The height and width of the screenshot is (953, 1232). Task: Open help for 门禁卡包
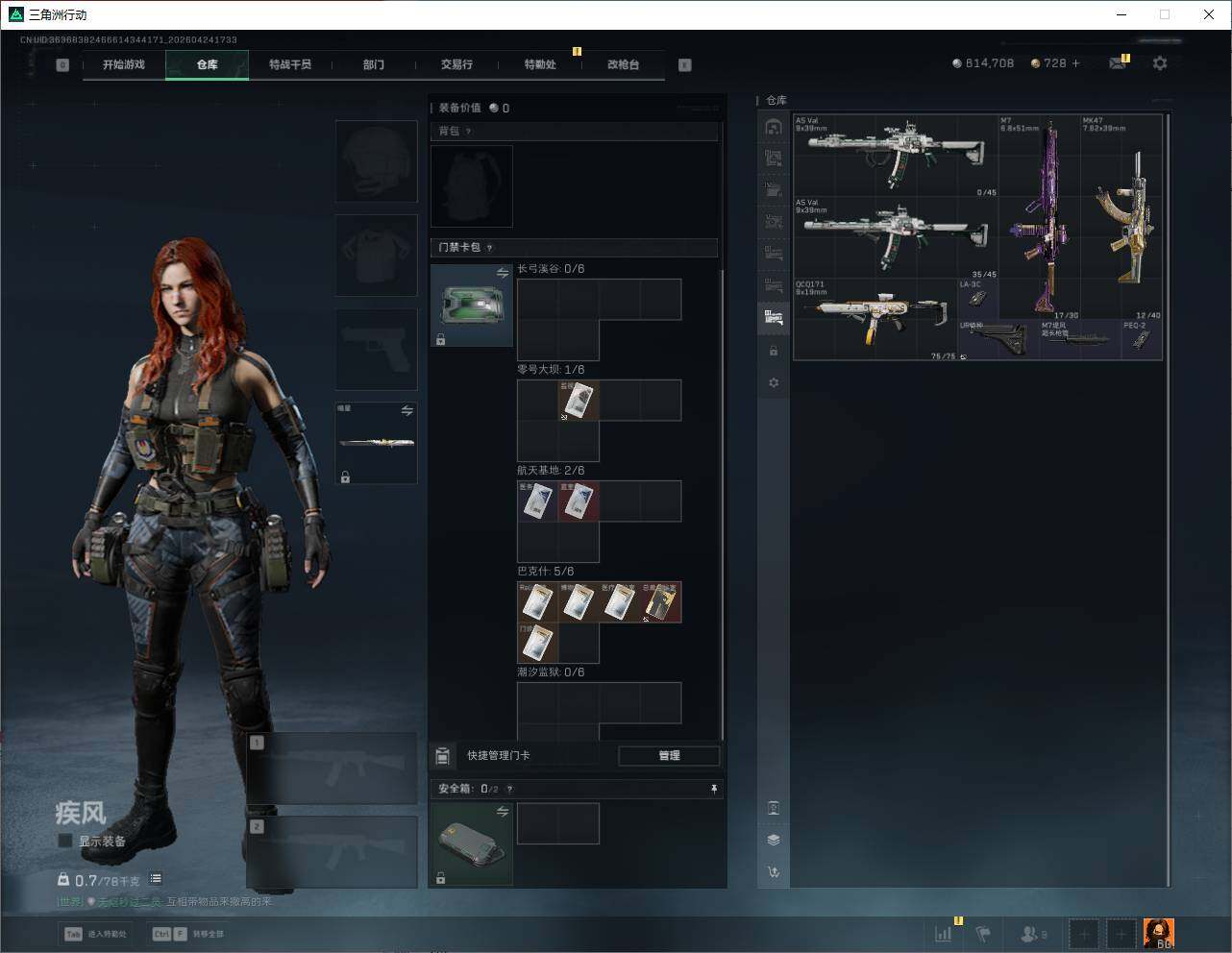click(x=489, y=247)
